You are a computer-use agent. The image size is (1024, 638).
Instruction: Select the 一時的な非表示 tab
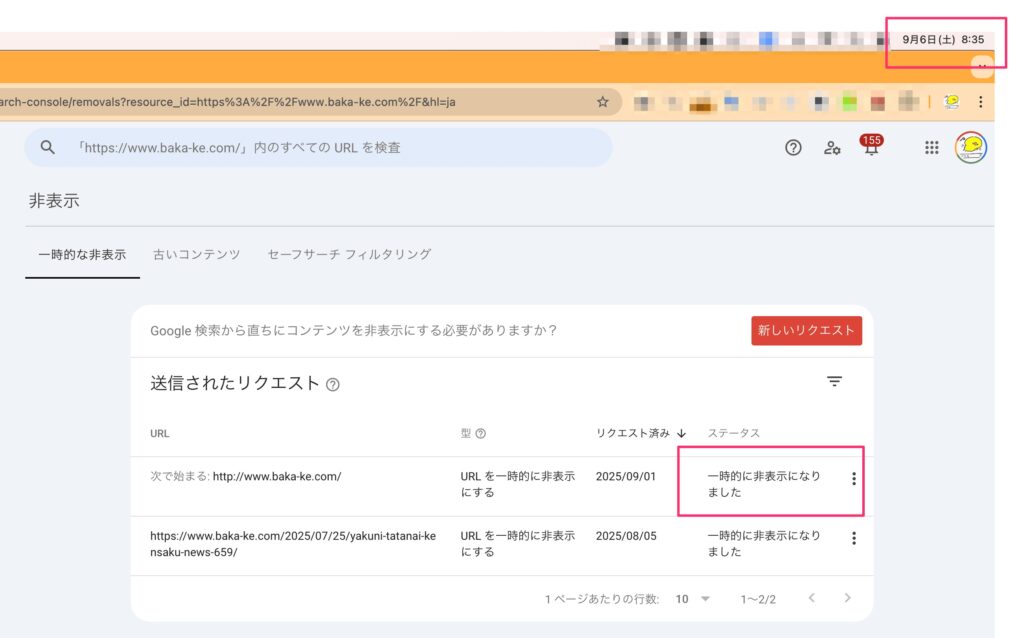tap(82, 255)
